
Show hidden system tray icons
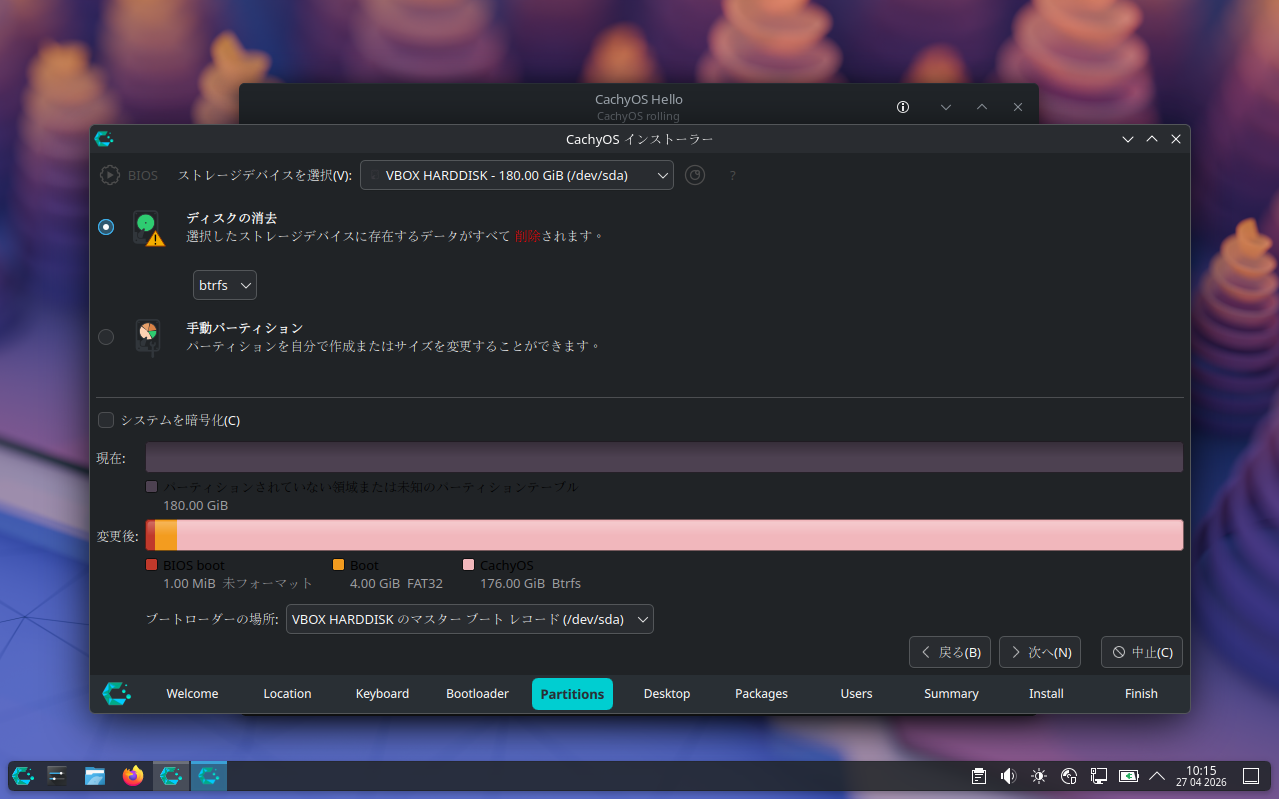click(1158, 775)
